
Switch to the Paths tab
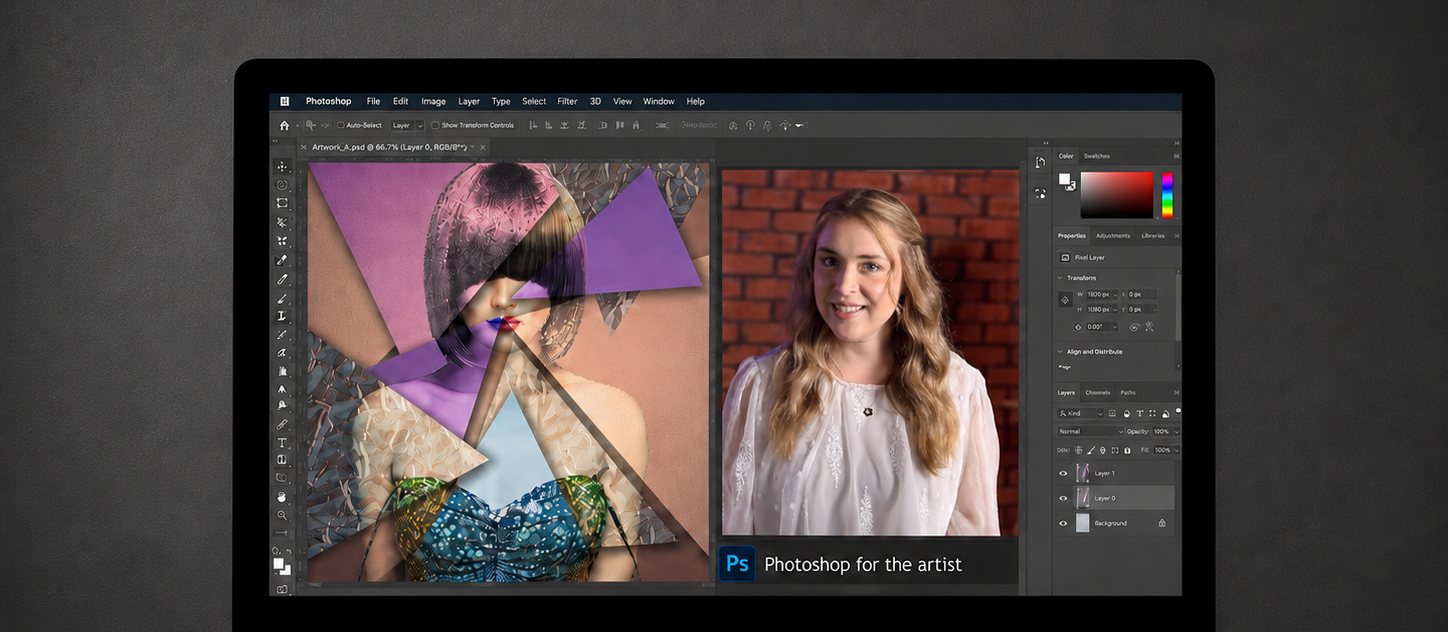pyautogui.click(x=1128, y=393)
